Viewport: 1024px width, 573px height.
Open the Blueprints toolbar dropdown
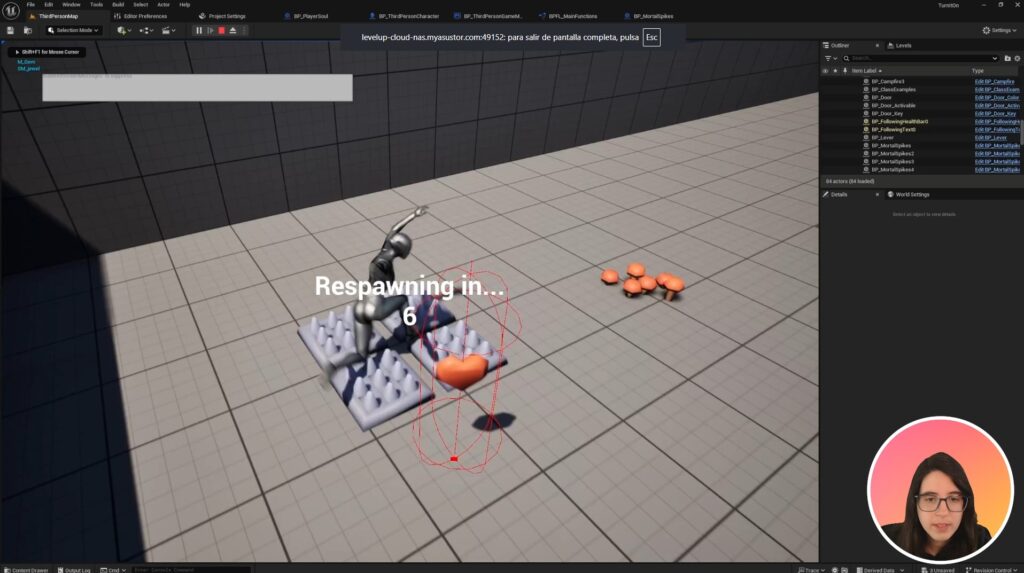pyautogui.click(x=148, y=30)
